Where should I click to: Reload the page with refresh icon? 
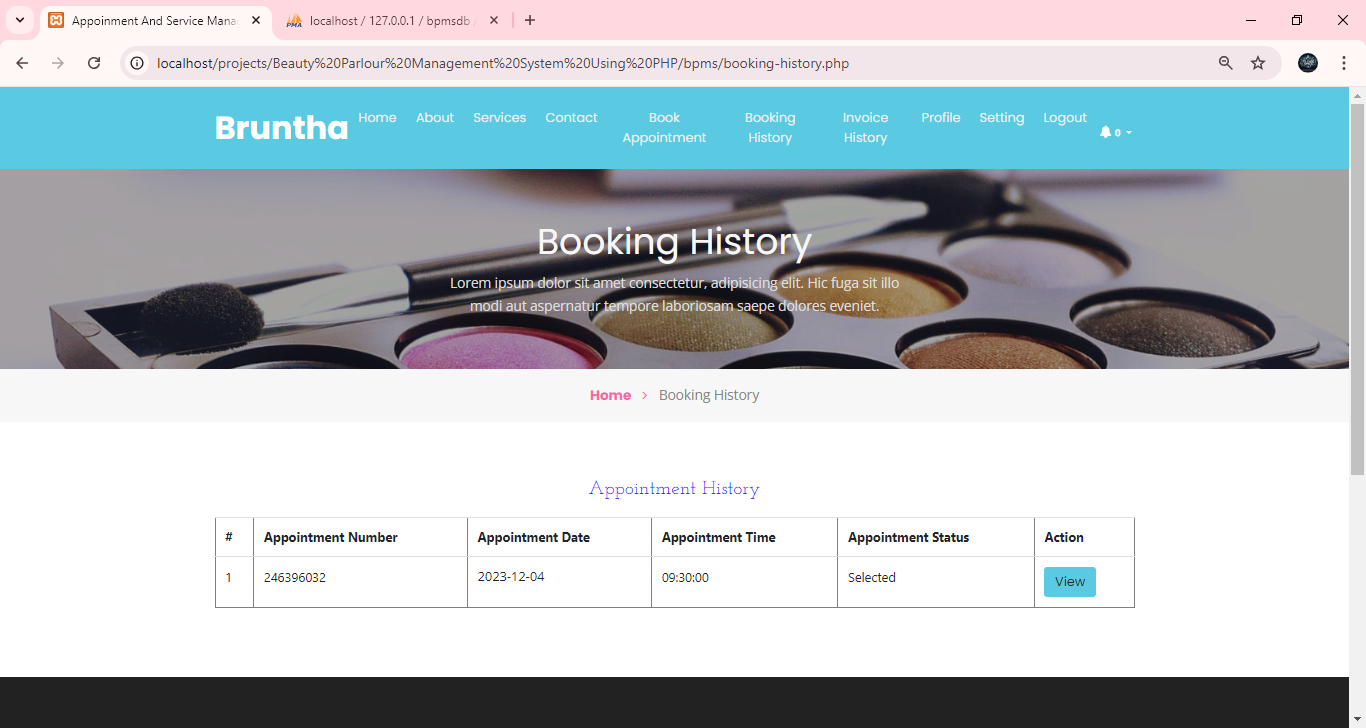tap(94, 63)
